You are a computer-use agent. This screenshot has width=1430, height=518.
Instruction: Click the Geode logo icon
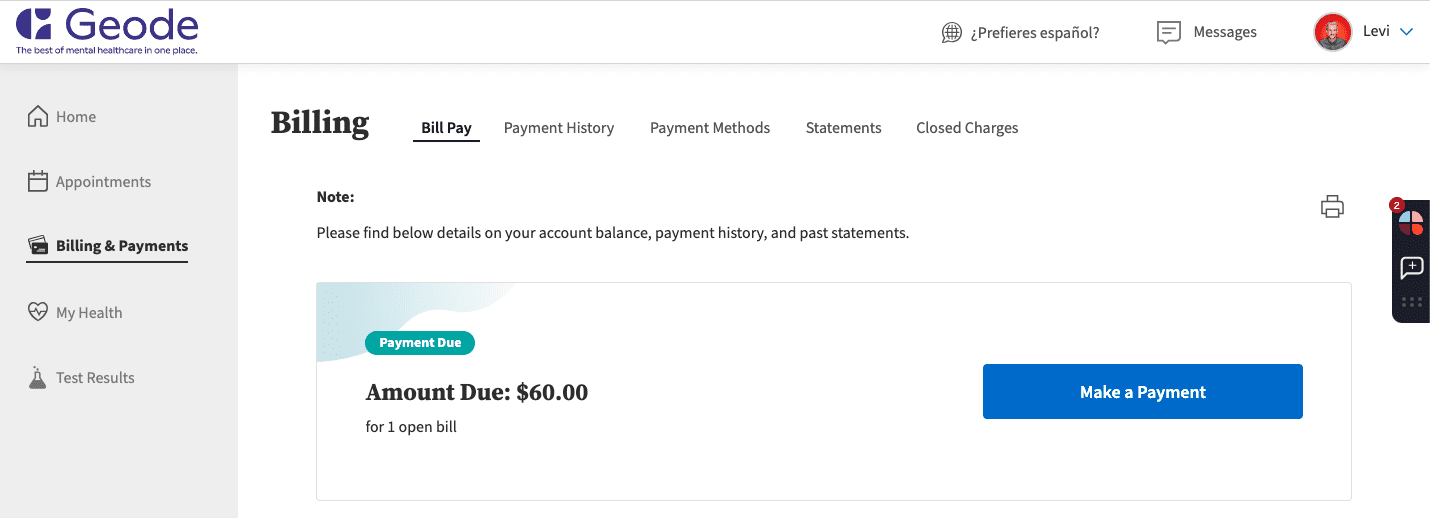(x=34, y=24)
